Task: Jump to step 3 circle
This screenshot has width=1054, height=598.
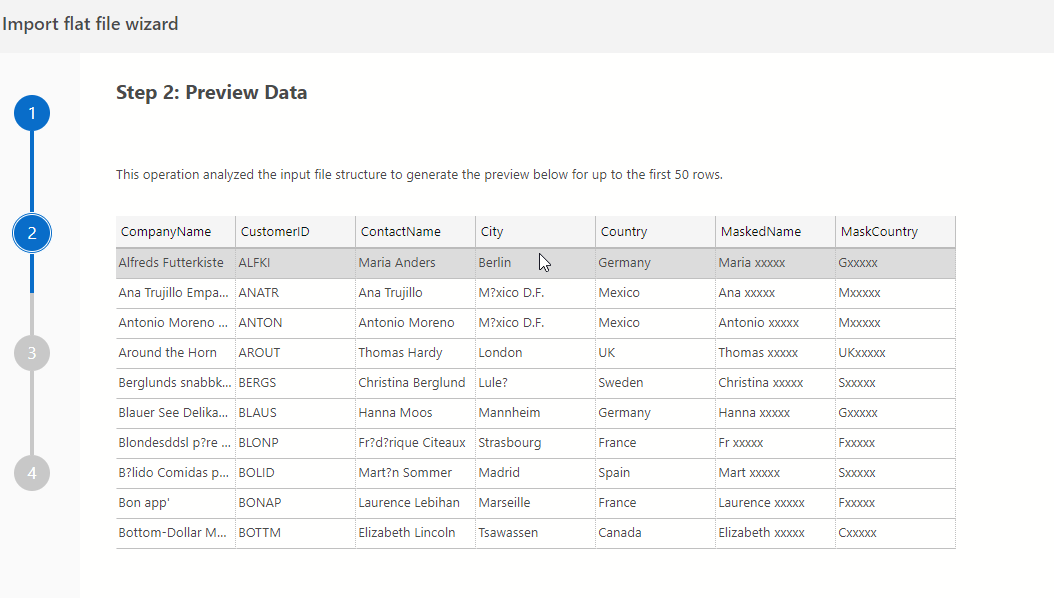Action: pos(32,353)
